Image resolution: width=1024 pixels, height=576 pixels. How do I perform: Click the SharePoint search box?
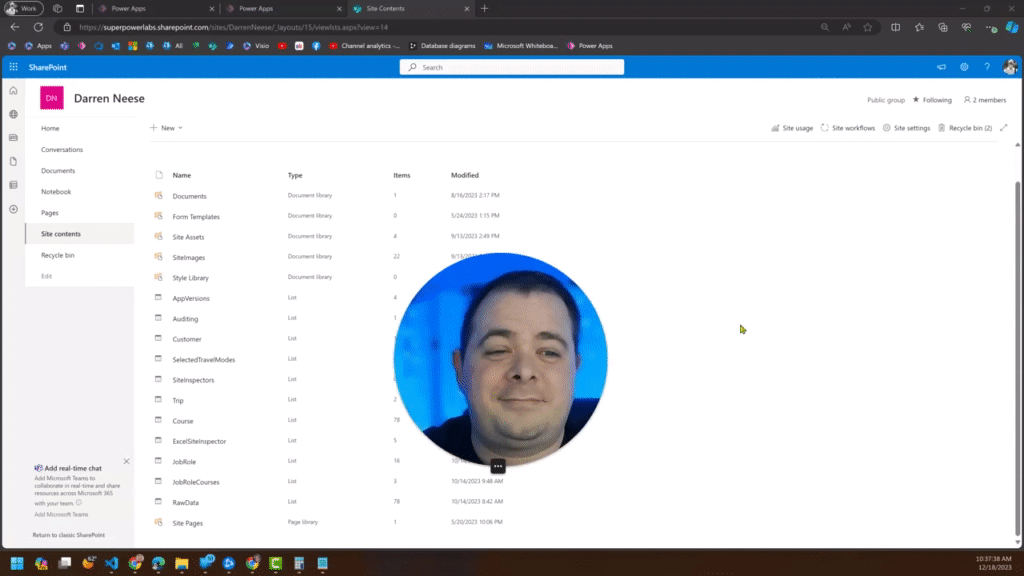tap(511, 67)
